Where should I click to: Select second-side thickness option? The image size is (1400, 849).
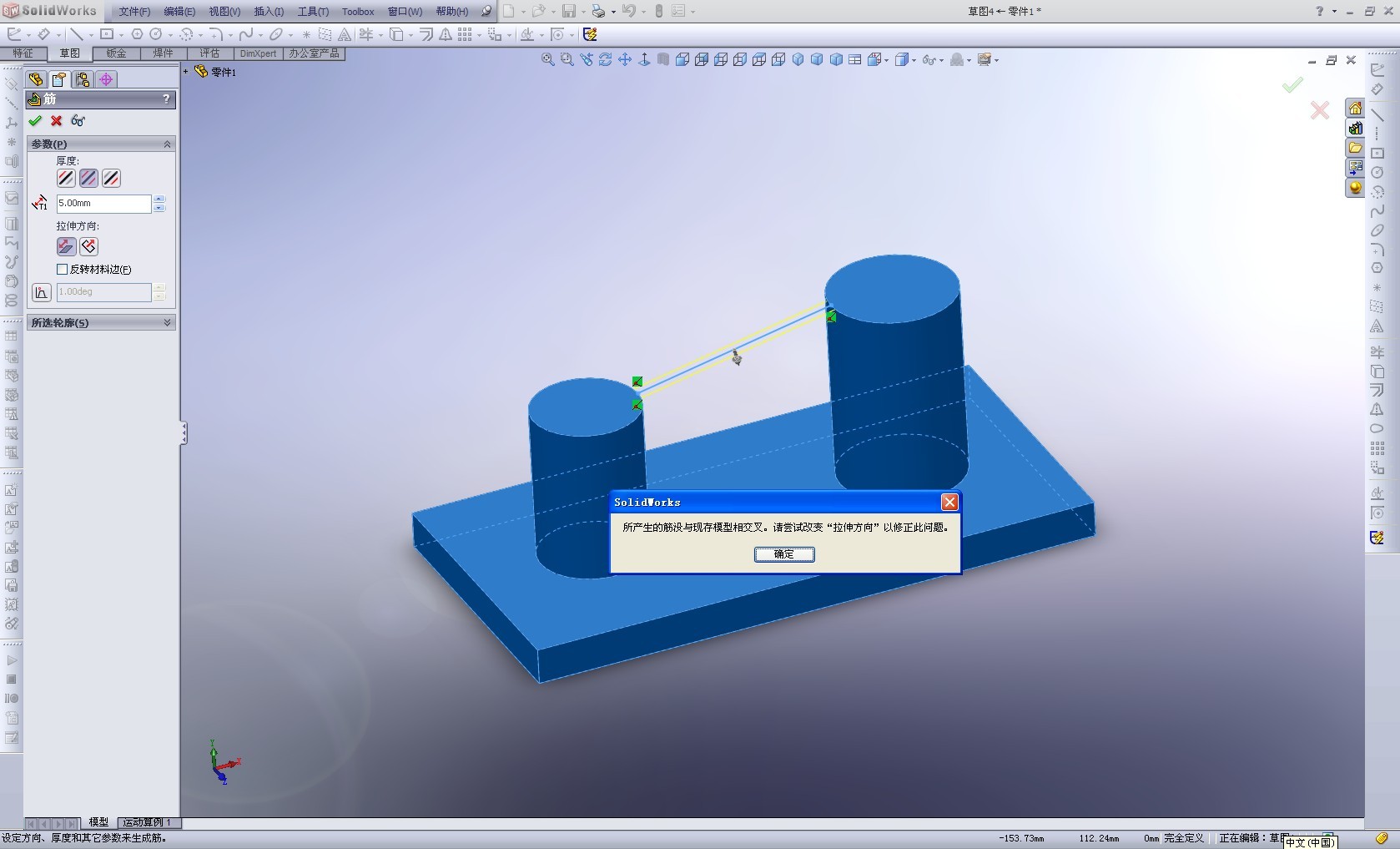coord(111,178)
